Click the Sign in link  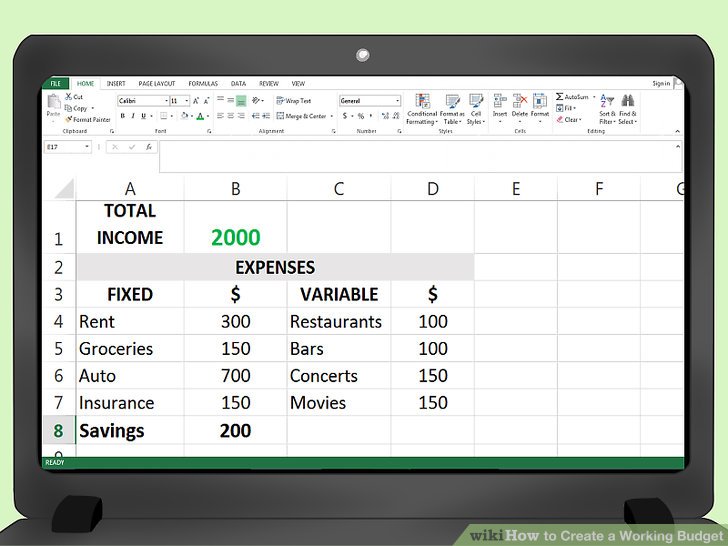pyautogui.click(x=661, y=84)
